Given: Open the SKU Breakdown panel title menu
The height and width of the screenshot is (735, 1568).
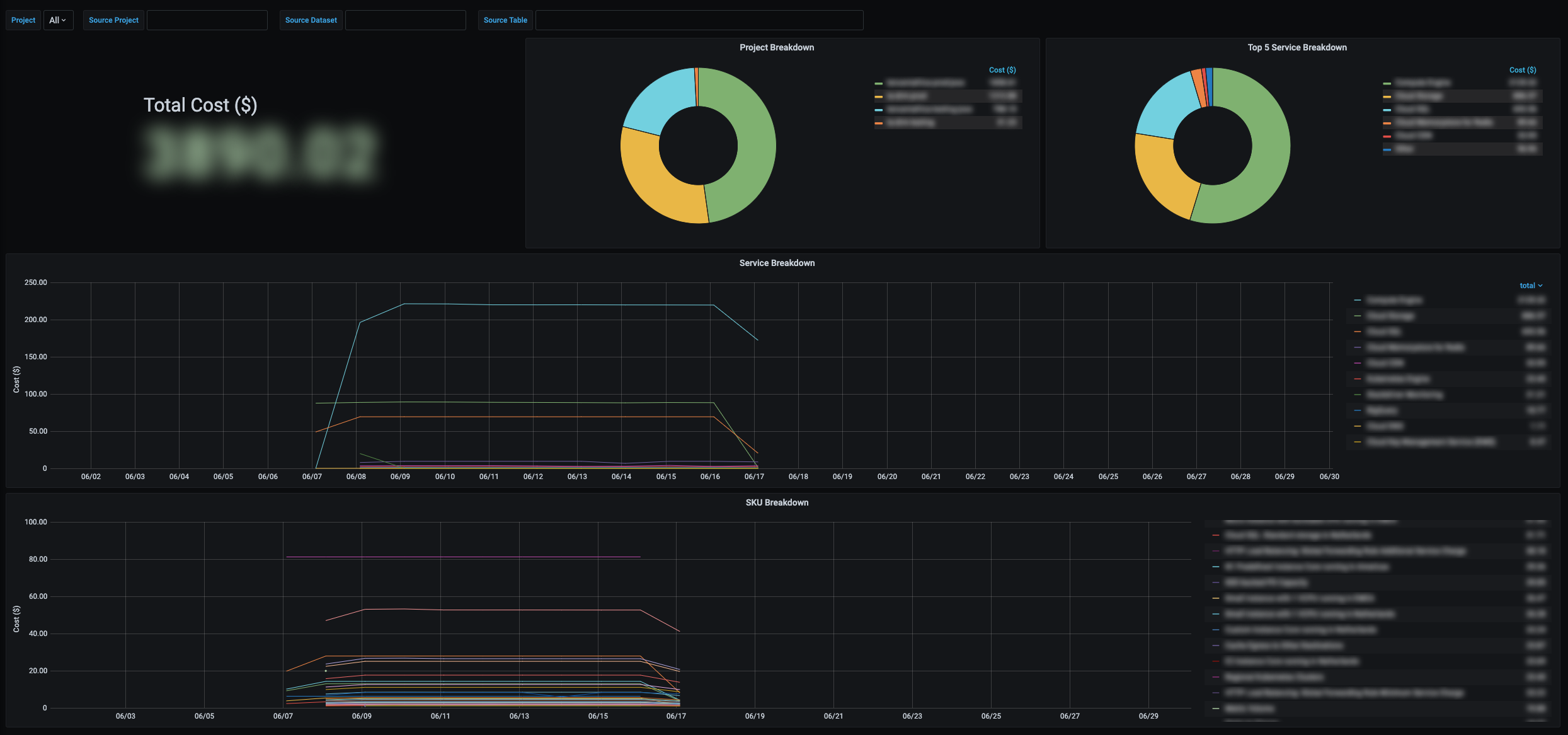Looking at the screenshot, I should coord(777,502).
